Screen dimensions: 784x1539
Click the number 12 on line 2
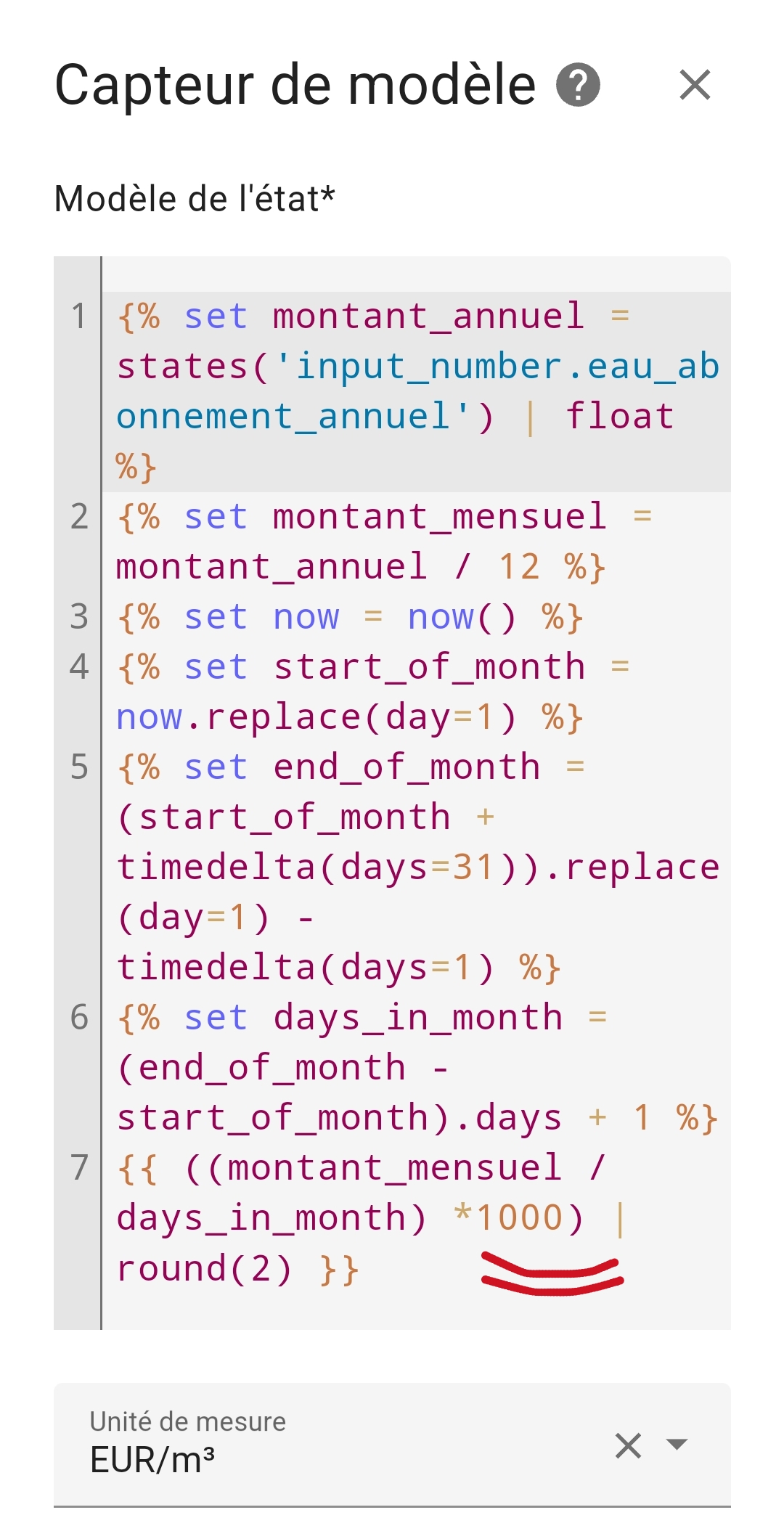(519, 567)
